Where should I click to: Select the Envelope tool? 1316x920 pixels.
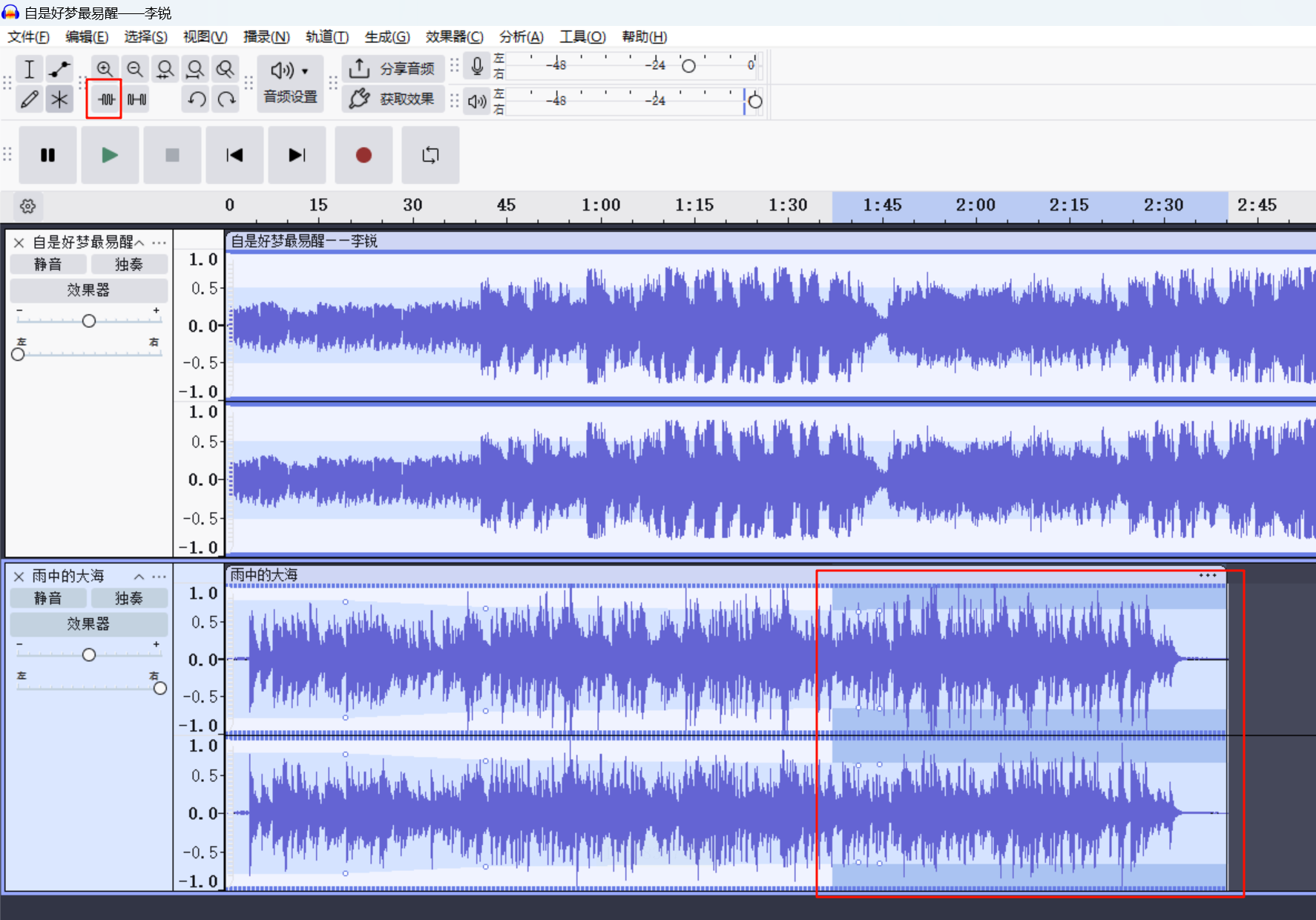tap(59, 69)
